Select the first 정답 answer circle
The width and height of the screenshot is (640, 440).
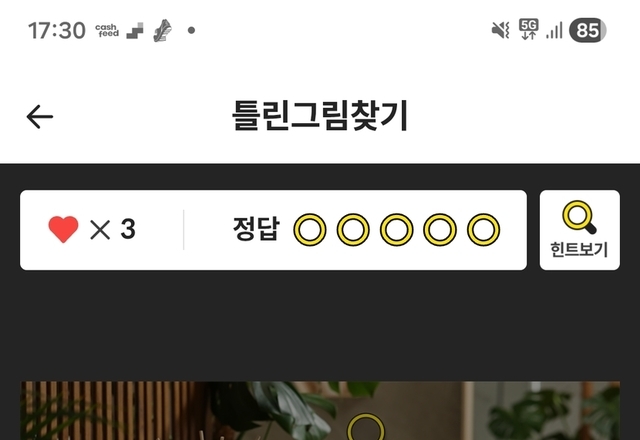pos(310,230)
